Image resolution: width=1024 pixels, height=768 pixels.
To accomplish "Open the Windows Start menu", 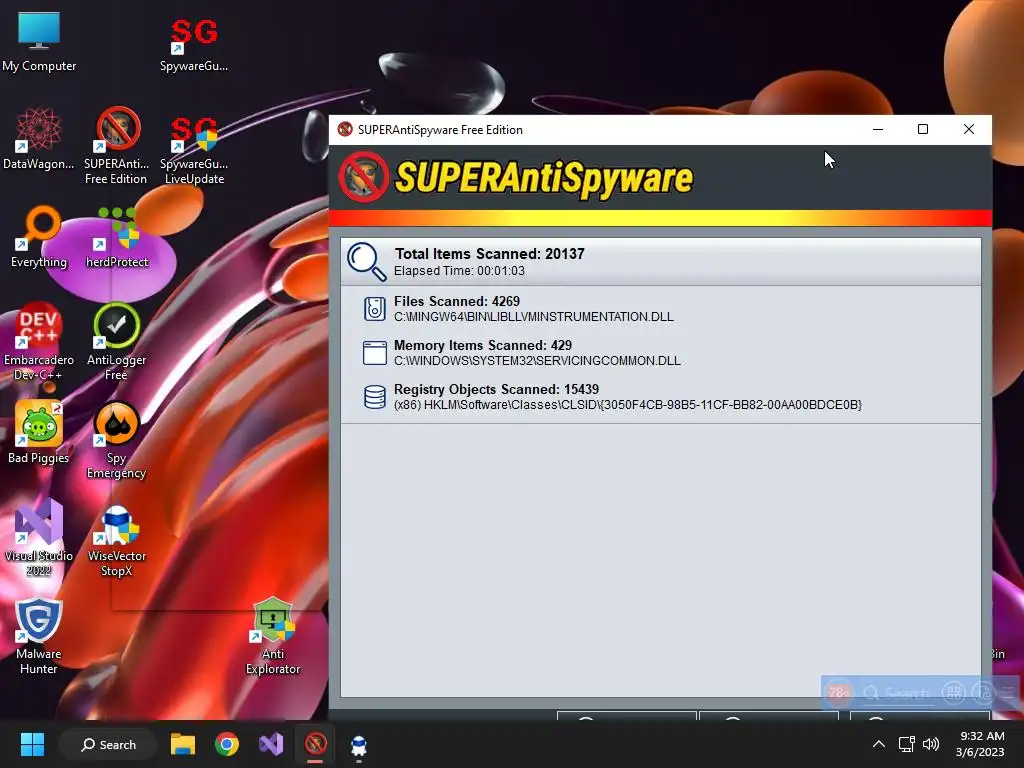I will click(32, 744).
